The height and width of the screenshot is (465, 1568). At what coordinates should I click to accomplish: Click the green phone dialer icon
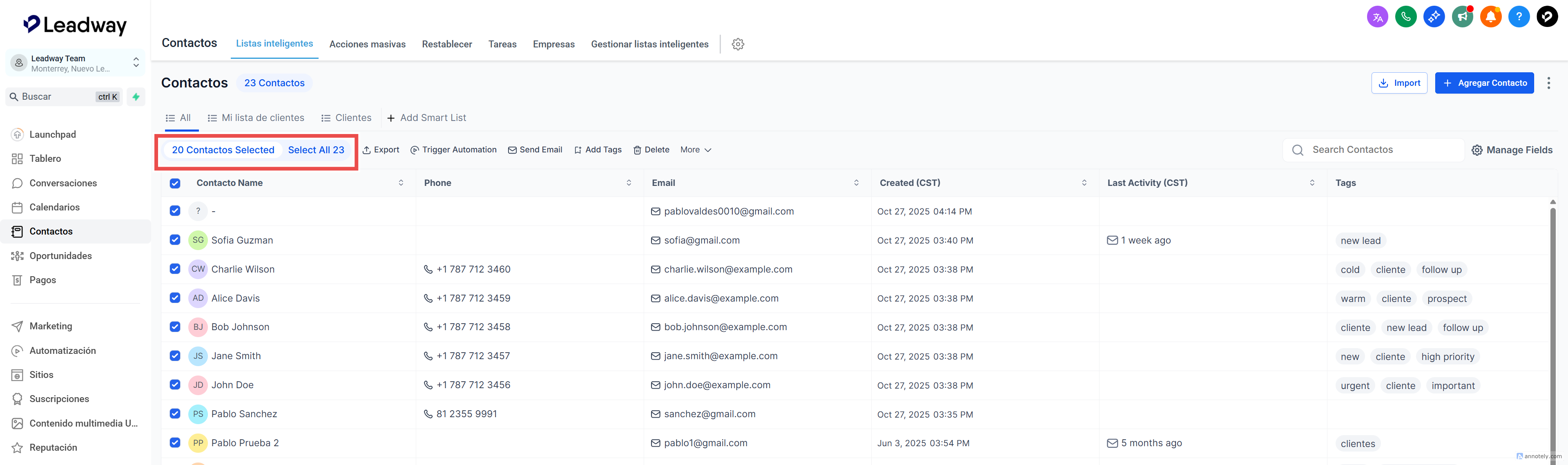[1405, 16]
